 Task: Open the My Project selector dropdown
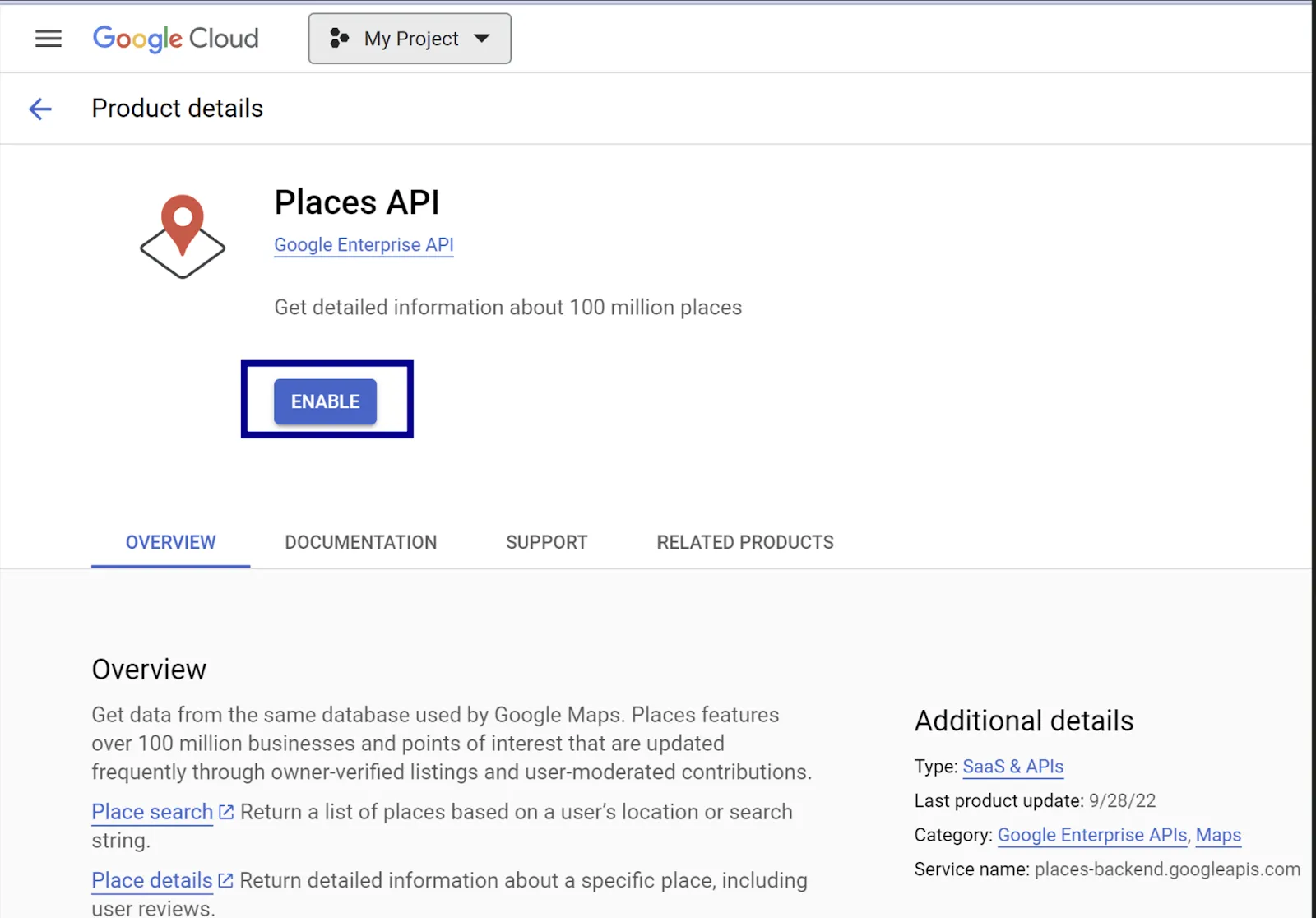click(x=410, y=39)
